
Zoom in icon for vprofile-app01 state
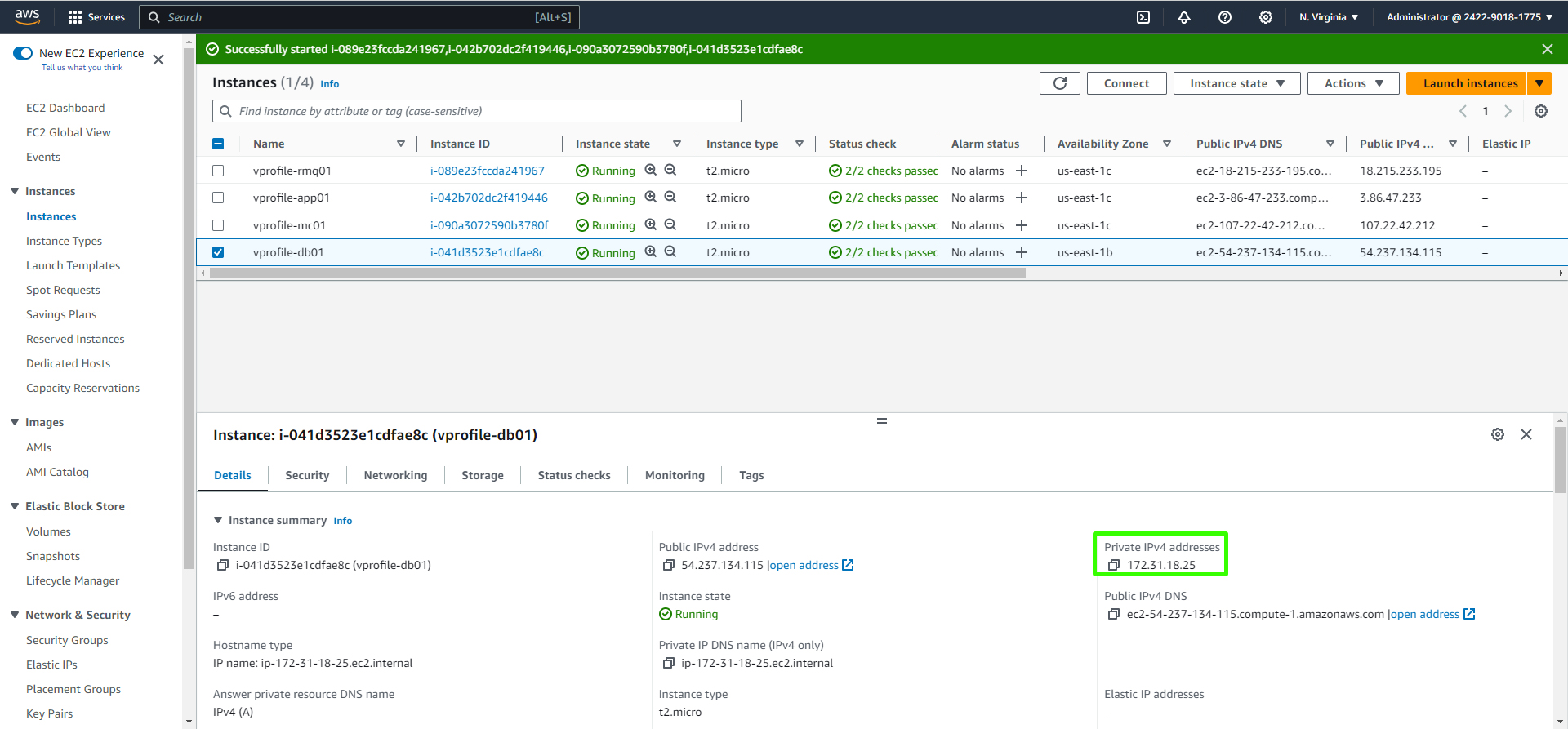[651, 197]
